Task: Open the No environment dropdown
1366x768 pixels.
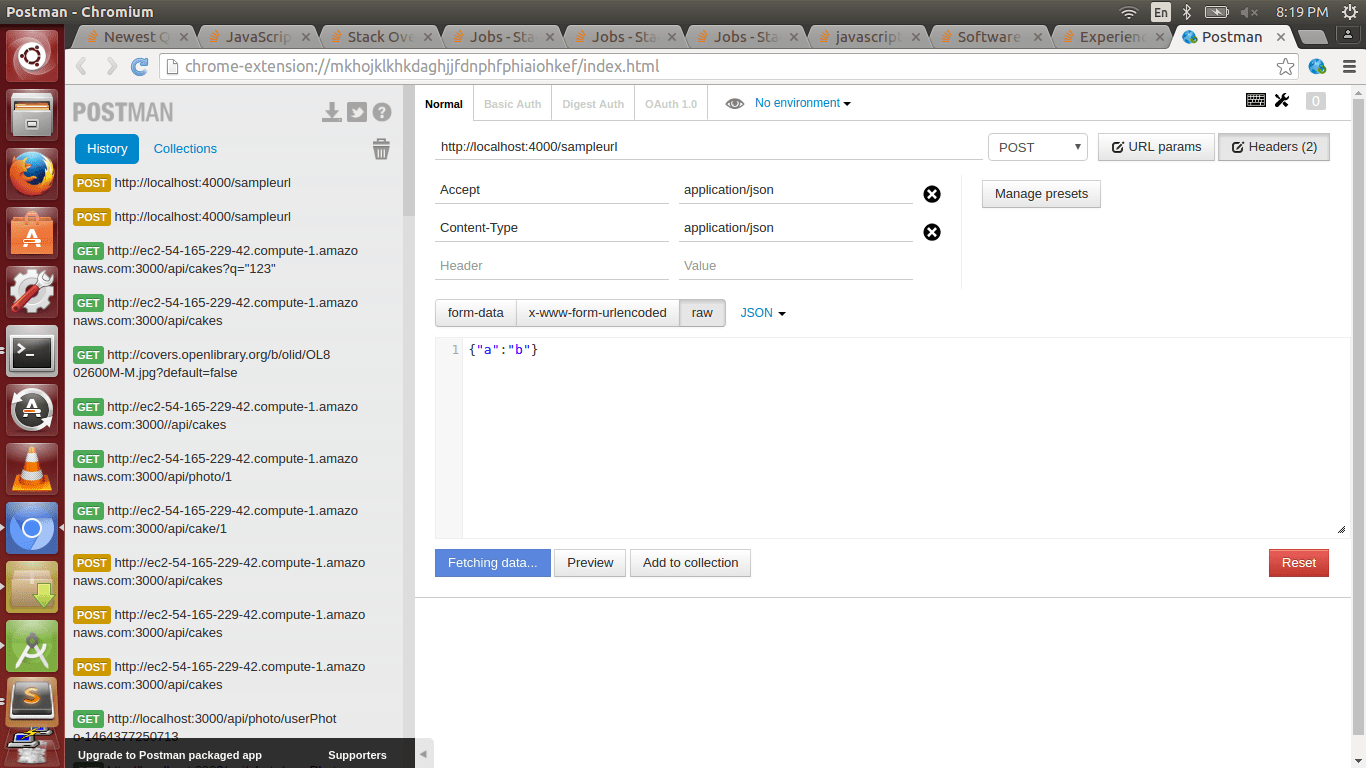Action: 802,103
